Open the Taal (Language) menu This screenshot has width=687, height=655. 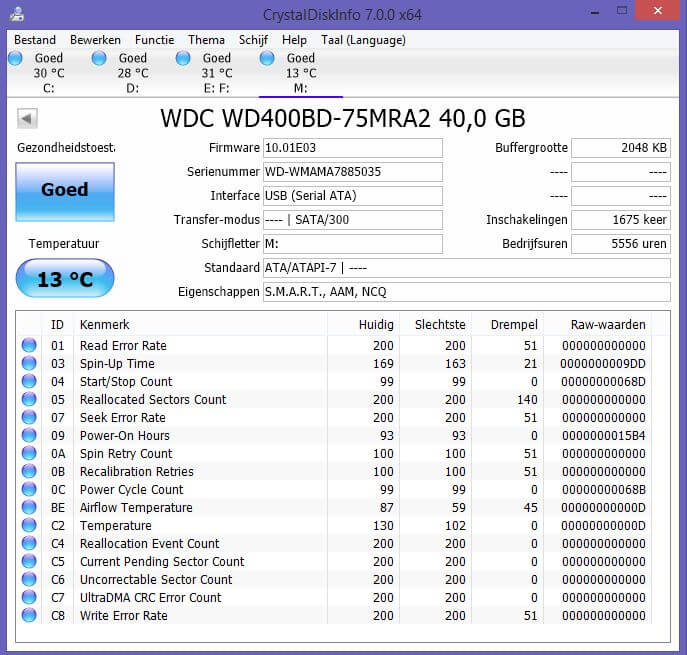pyautogui.click(x=363, y=40)
